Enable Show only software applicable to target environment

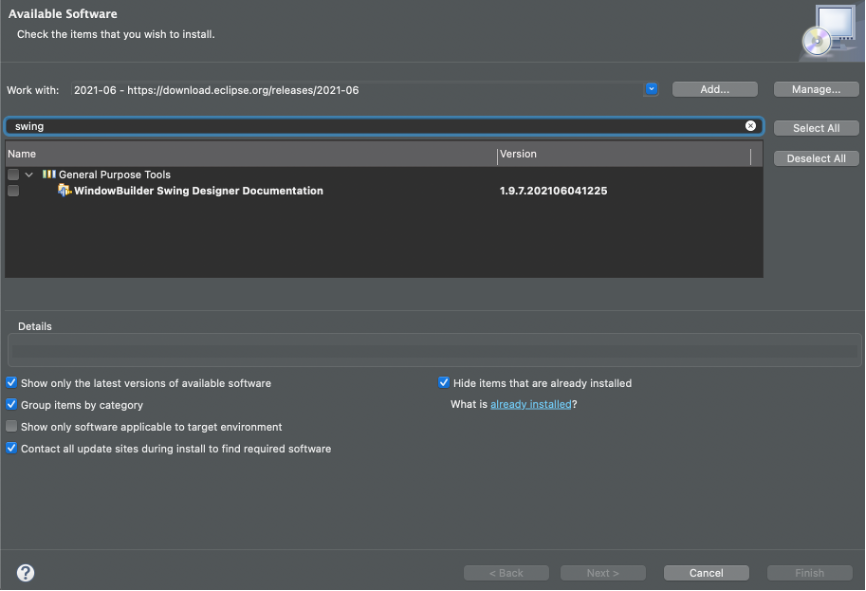tap(11, 426)
